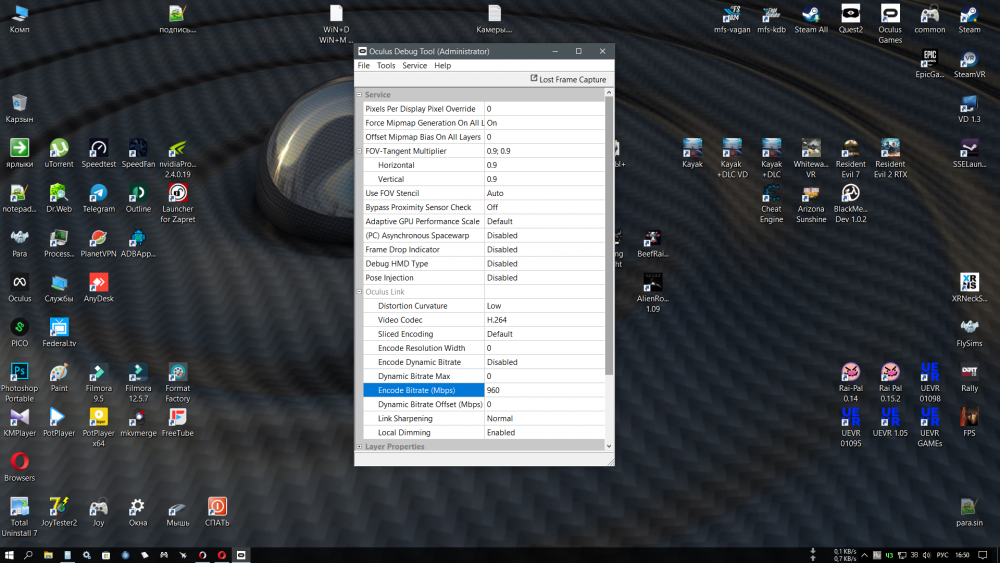Click the AnyDesk desktop shortcut
Screen dimensions: 1000x563
(98, 283)
